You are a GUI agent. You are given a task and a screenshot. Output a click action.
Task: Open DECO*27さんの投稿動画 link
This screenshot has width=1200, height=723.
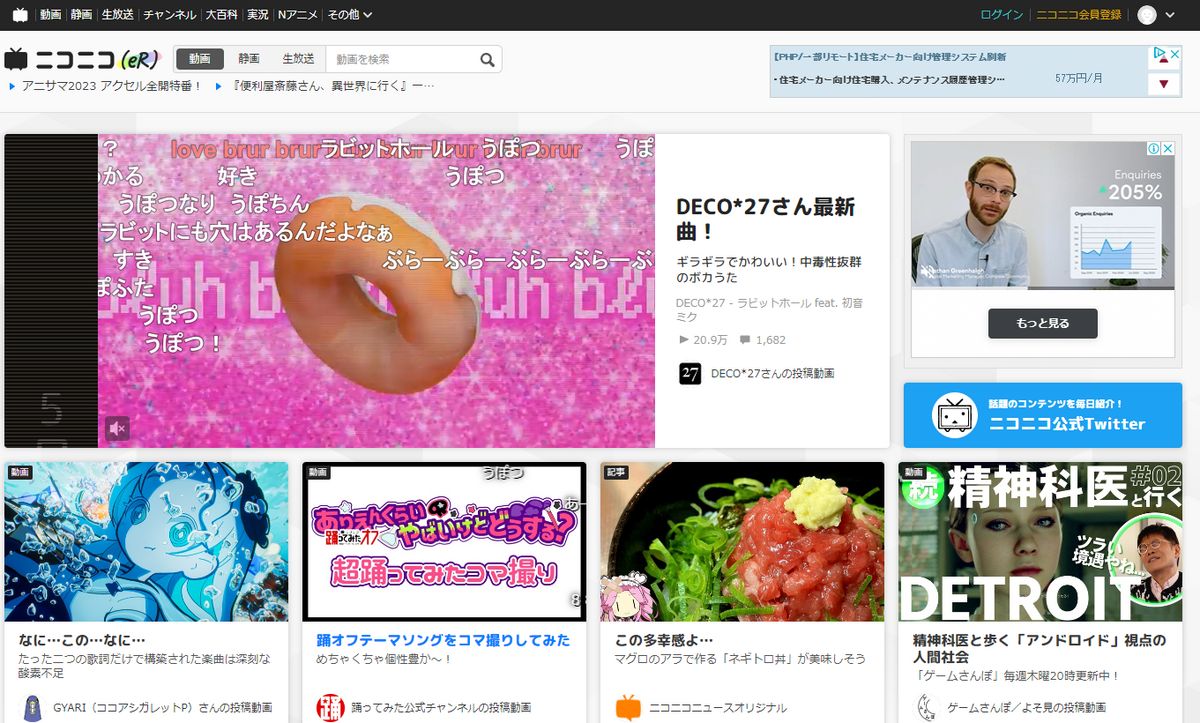(773, 373)
